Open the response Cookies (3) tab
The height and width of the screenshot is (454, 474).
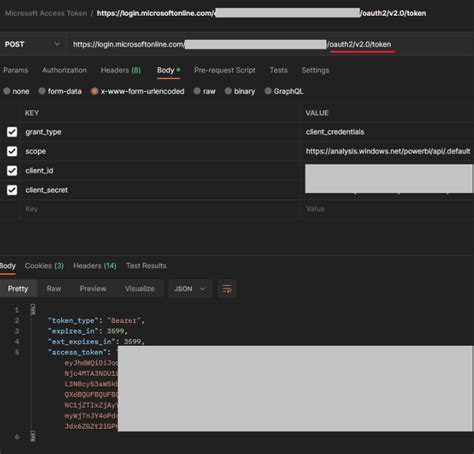tap(44, 266)
